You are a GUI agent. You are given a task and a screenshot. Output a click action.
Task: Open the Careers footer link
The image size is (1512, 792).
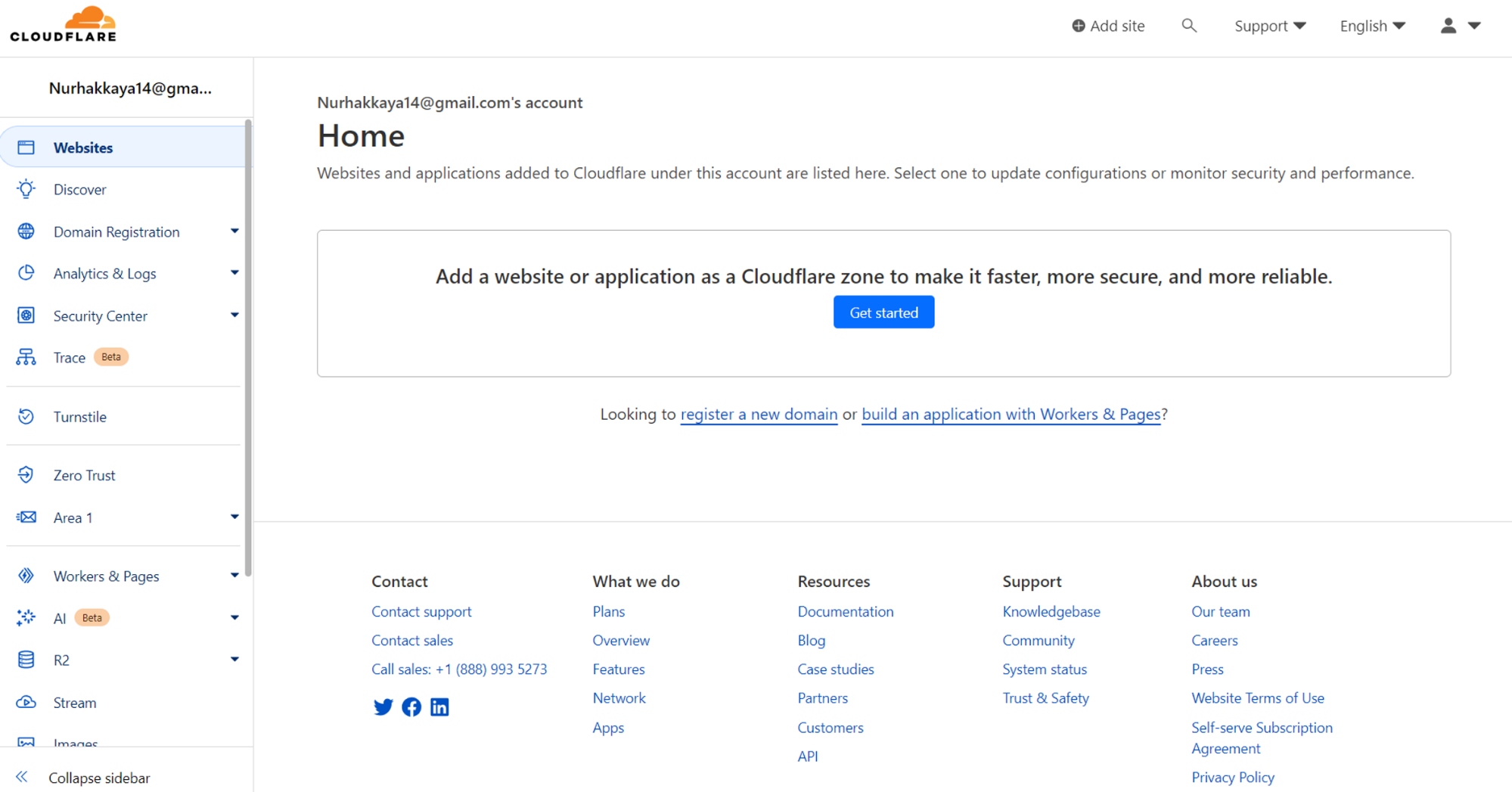pos(1214,640)
